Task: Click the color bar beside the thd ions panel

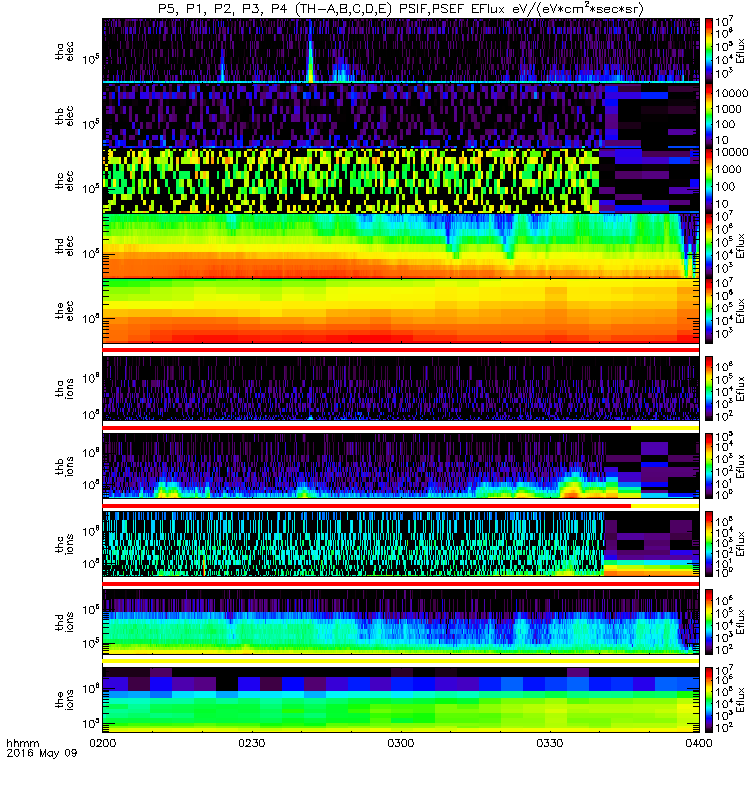Action: coord(709,622)
